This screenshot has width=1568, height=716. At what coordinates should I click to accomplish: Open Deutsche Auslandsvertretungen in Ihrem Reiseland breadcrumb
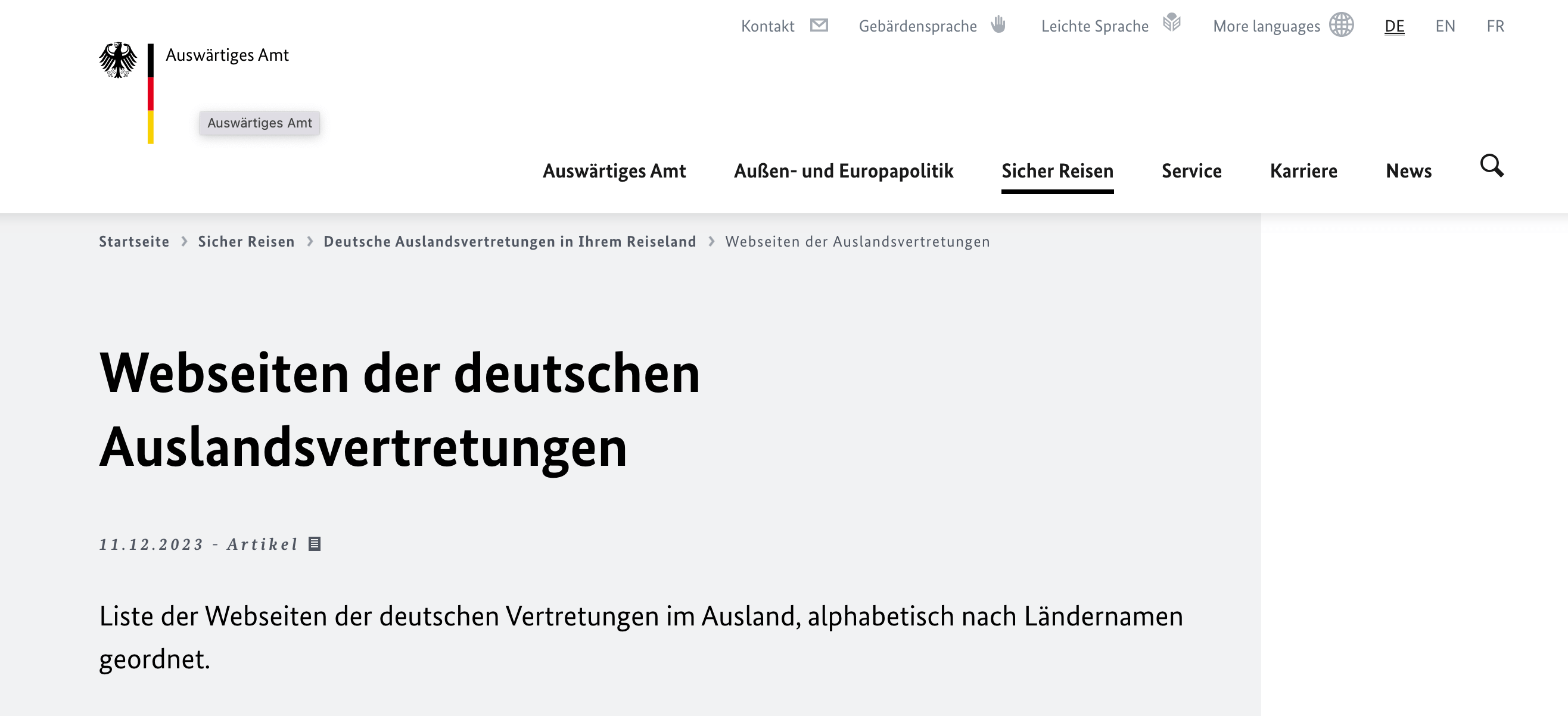tap(509, 242)
